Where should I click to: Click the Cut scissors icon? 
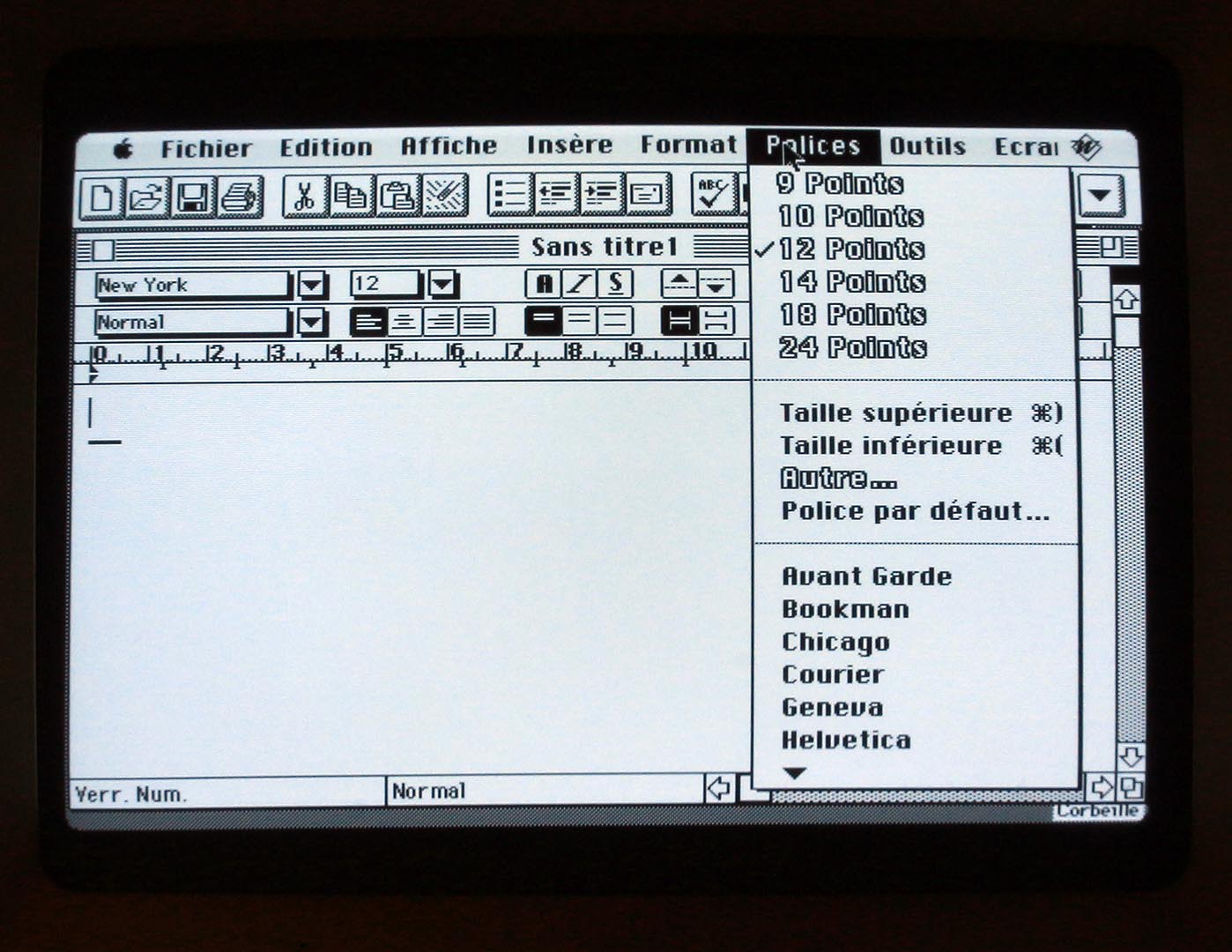tap(305, 195)
